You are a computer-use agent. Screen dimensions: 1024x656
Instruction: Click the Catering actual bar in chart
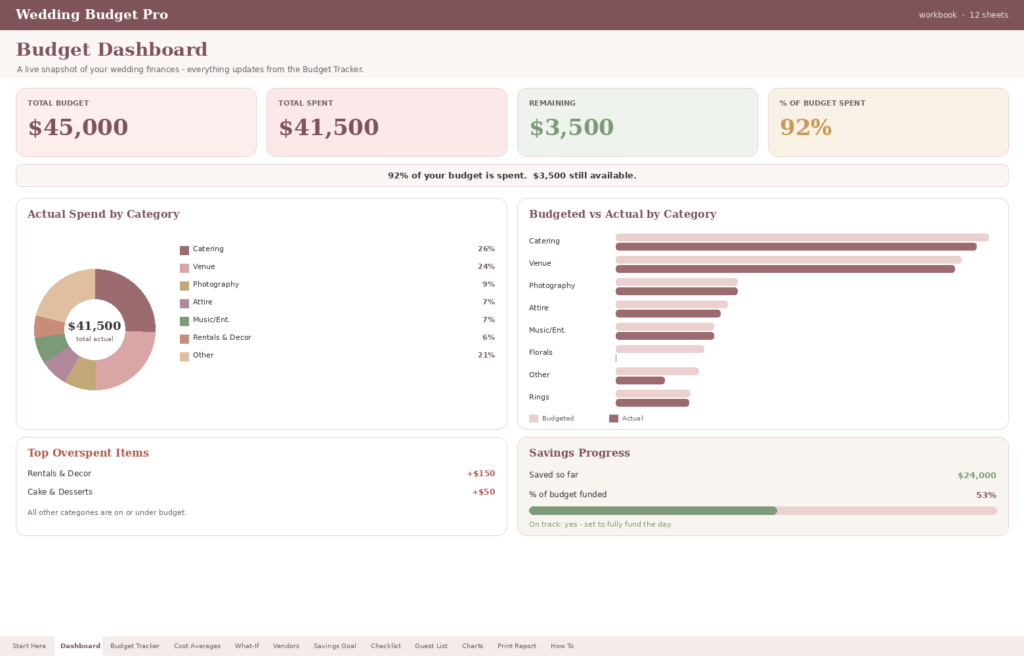pyautogui.click(x=796, y=247)
